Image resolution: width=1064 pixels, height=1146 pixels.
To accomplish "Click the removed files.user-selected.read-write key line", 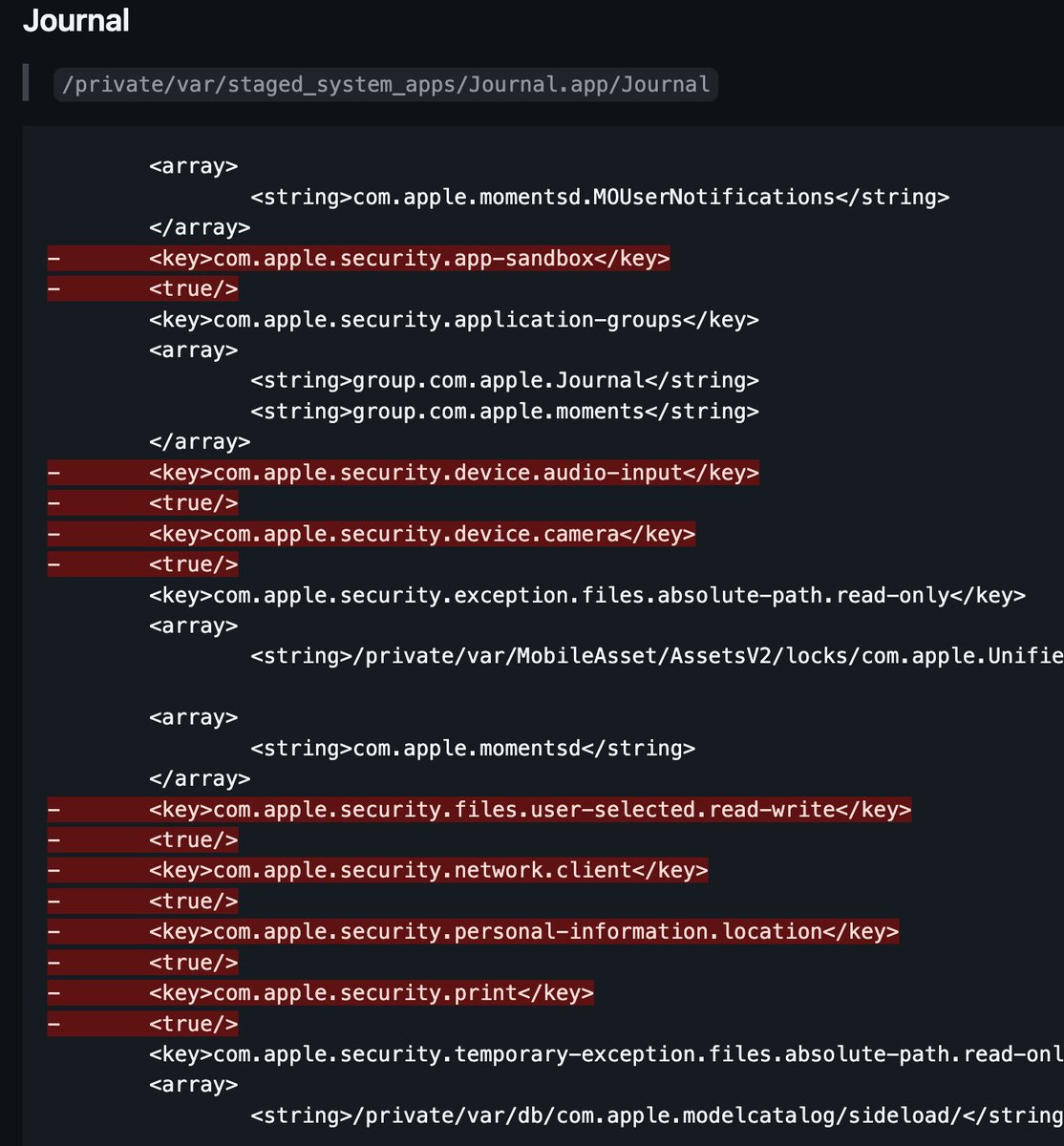I will (x=530, y=810).
